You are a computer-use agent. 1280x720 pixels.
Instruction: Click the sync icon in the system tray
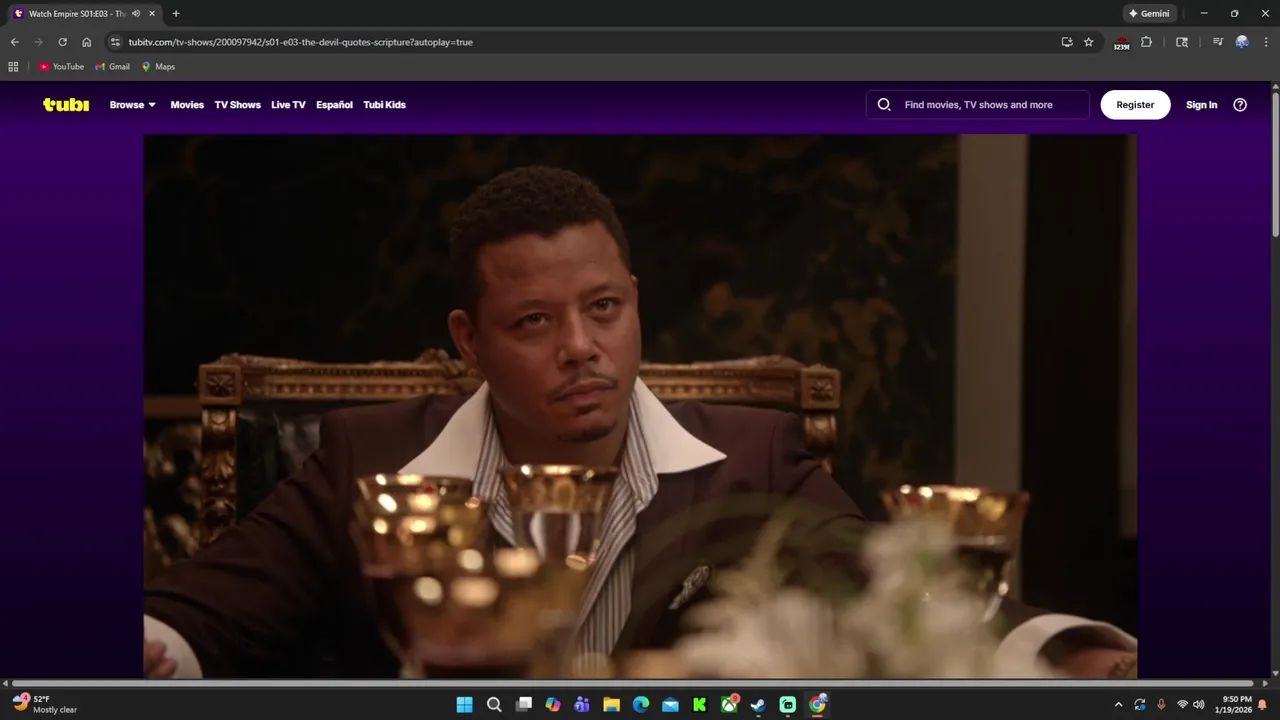pyautogui.click(x=1140, y=704)
